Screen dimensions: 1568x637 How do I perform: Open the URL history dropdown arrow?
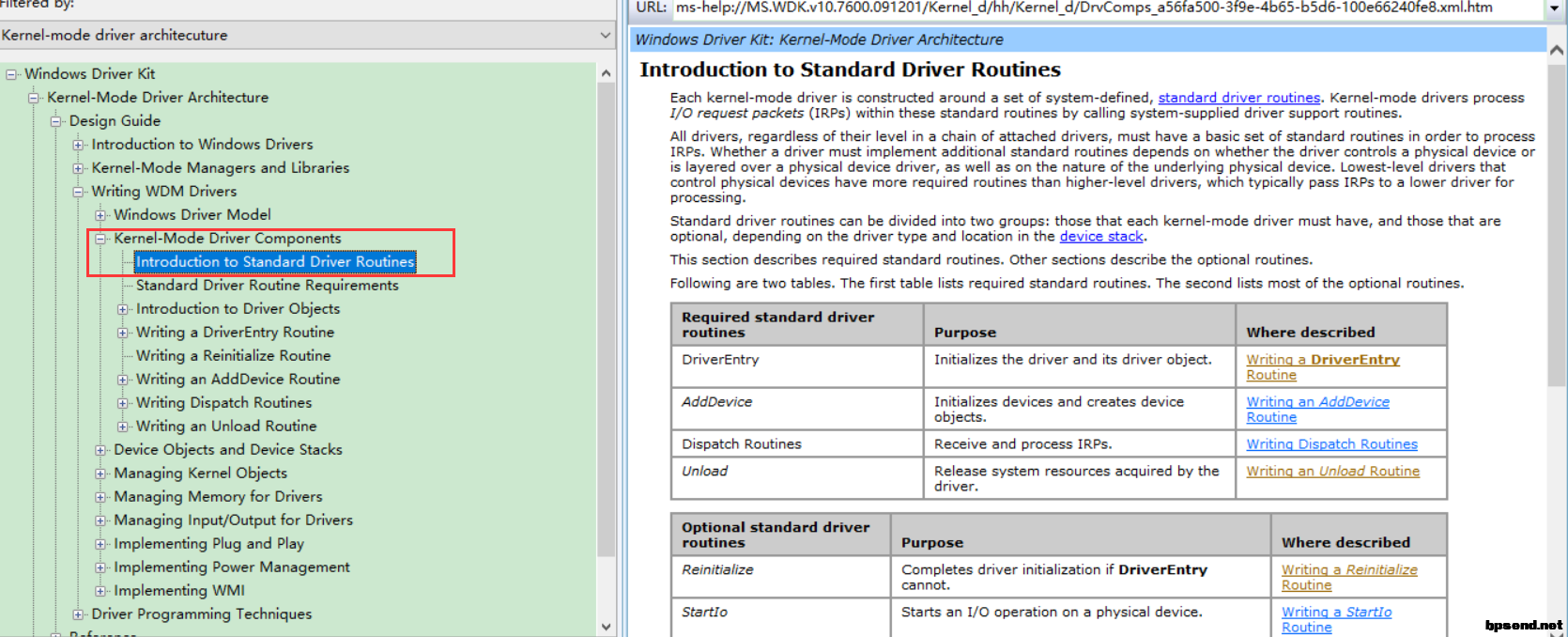[x=1556, y=8]
